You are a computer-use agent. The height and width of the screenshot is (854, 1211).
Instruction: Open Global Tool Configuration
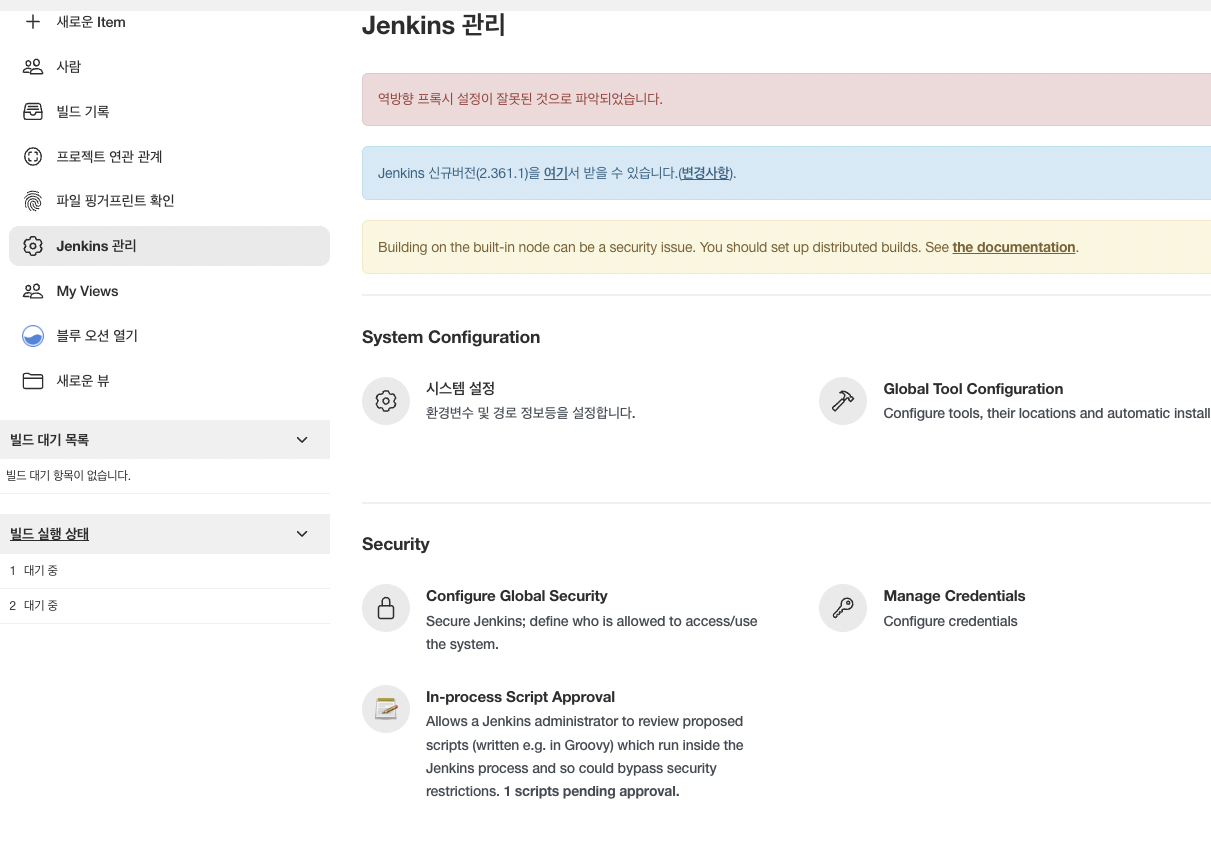(973, 389)
